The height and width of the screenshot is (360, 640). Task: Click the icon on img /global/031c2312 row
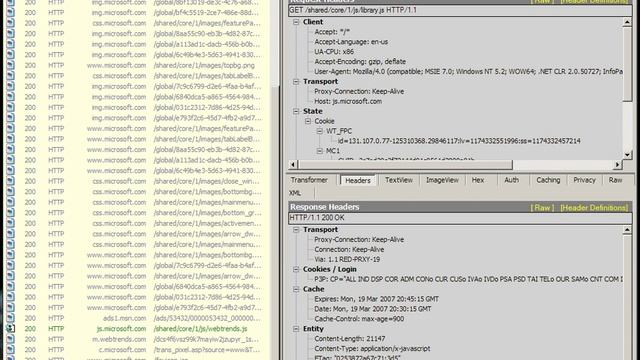click(x=10, y=107)
